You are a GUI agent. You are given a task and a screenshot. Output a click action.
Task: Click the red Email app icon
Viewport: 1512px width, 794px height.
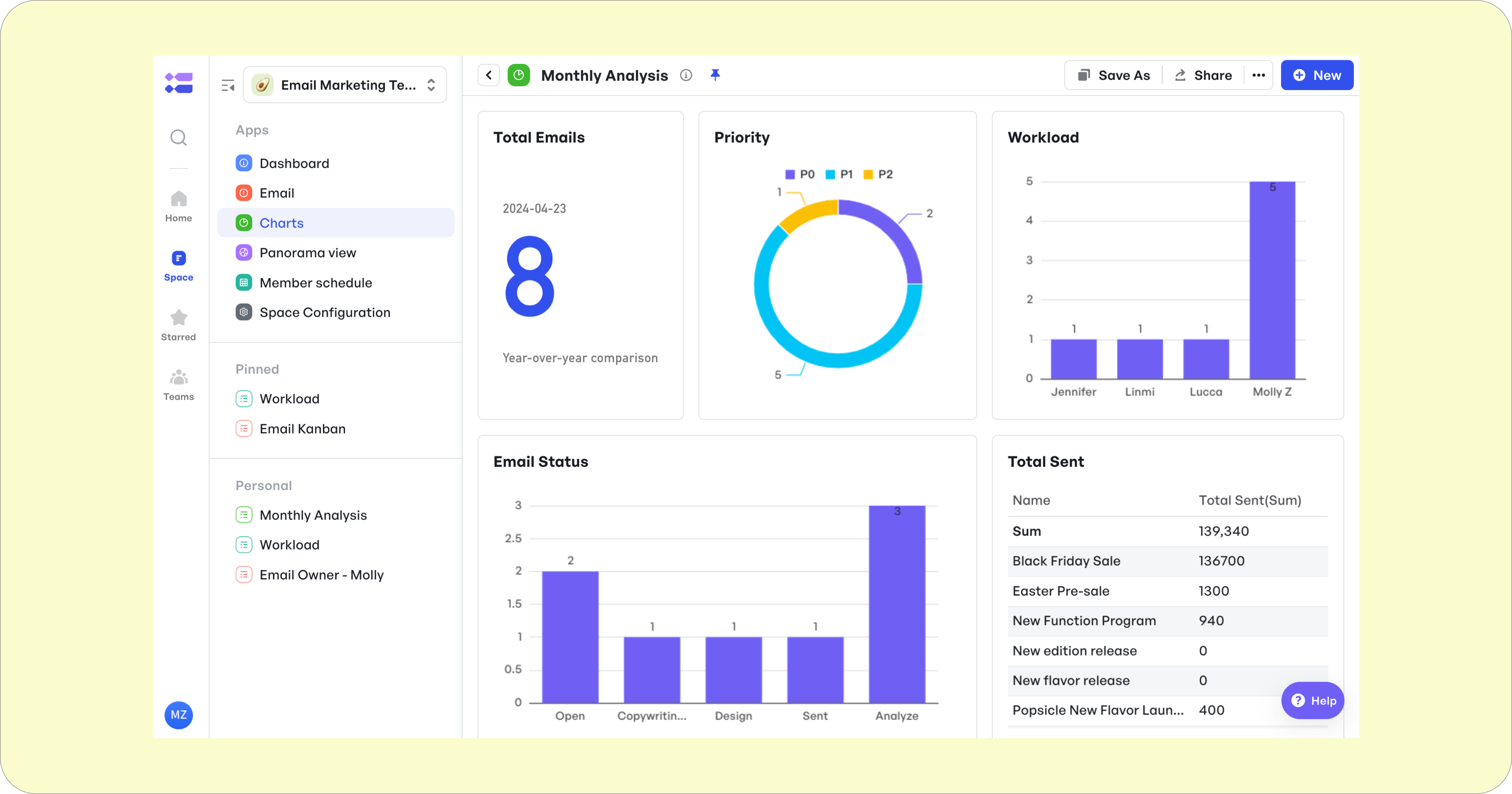click(x=243, y=193)
